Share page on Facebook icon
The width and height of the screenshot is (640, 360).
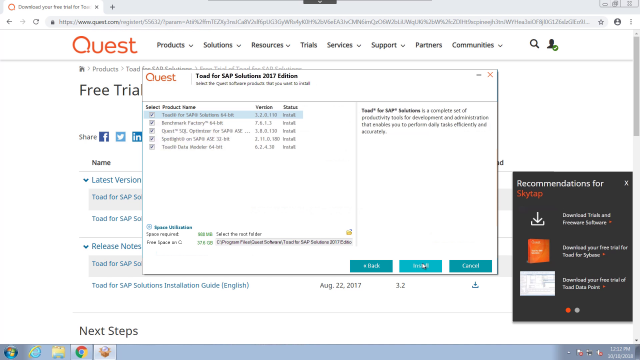(x=104, y=137)
